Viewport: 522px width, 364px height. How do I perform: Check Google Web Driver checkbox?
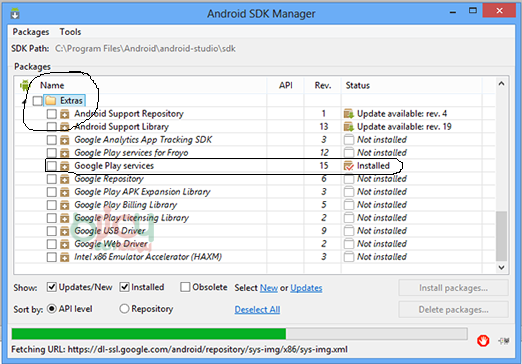(52, 244)
